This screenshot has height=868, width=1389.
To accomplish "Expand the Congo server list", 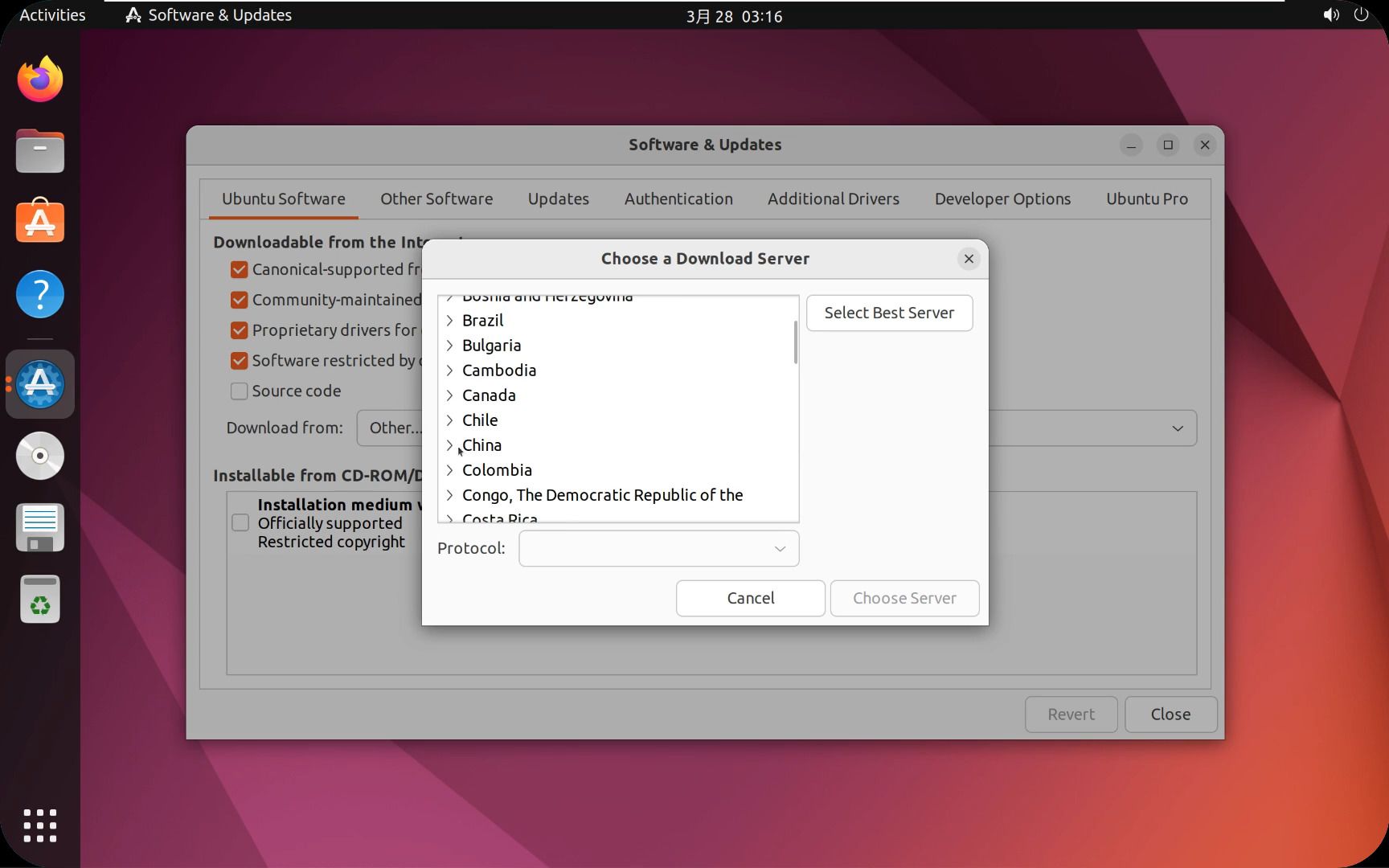I will click(450, 495).
